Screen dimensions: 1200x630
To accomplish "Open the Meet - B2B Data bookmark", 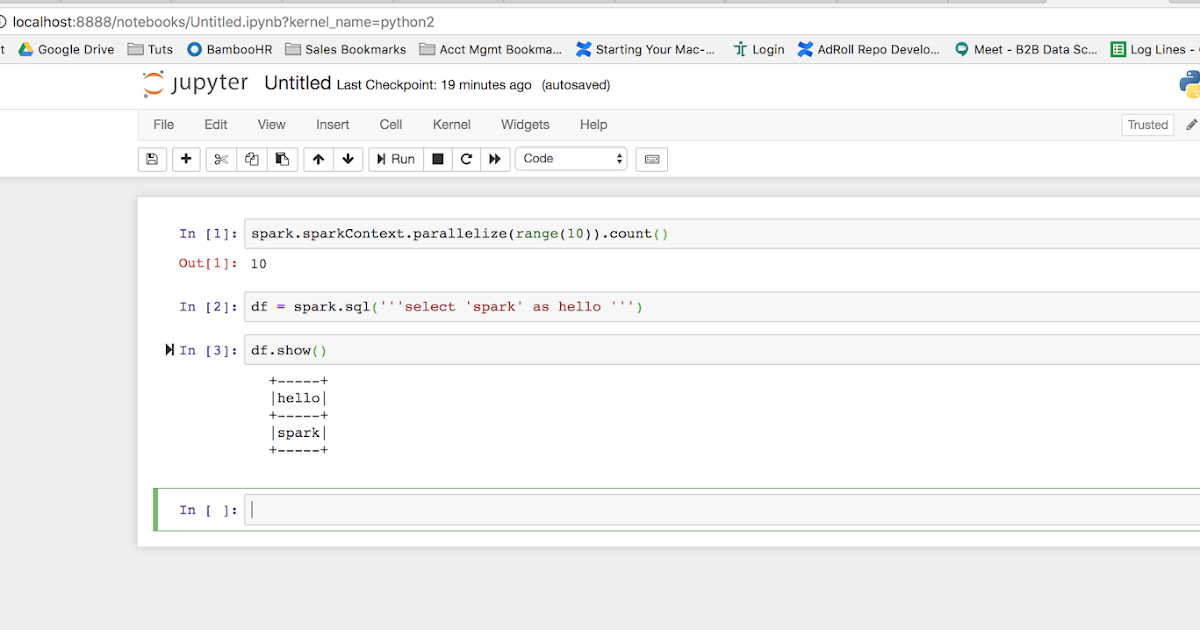I will 1026,49.
